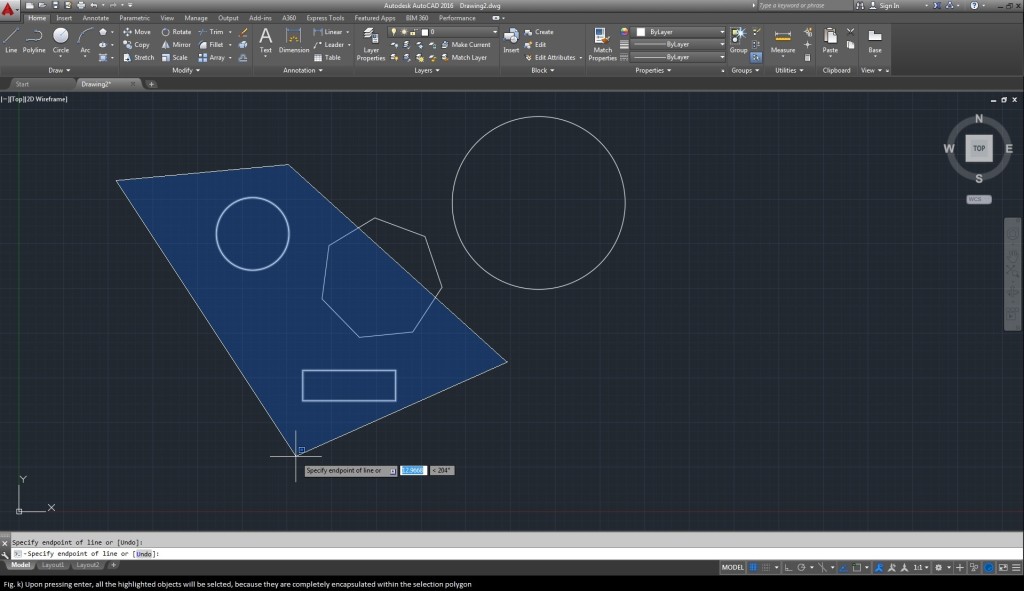
Task: Click Make Current layer button
Action: click(466, 45)
